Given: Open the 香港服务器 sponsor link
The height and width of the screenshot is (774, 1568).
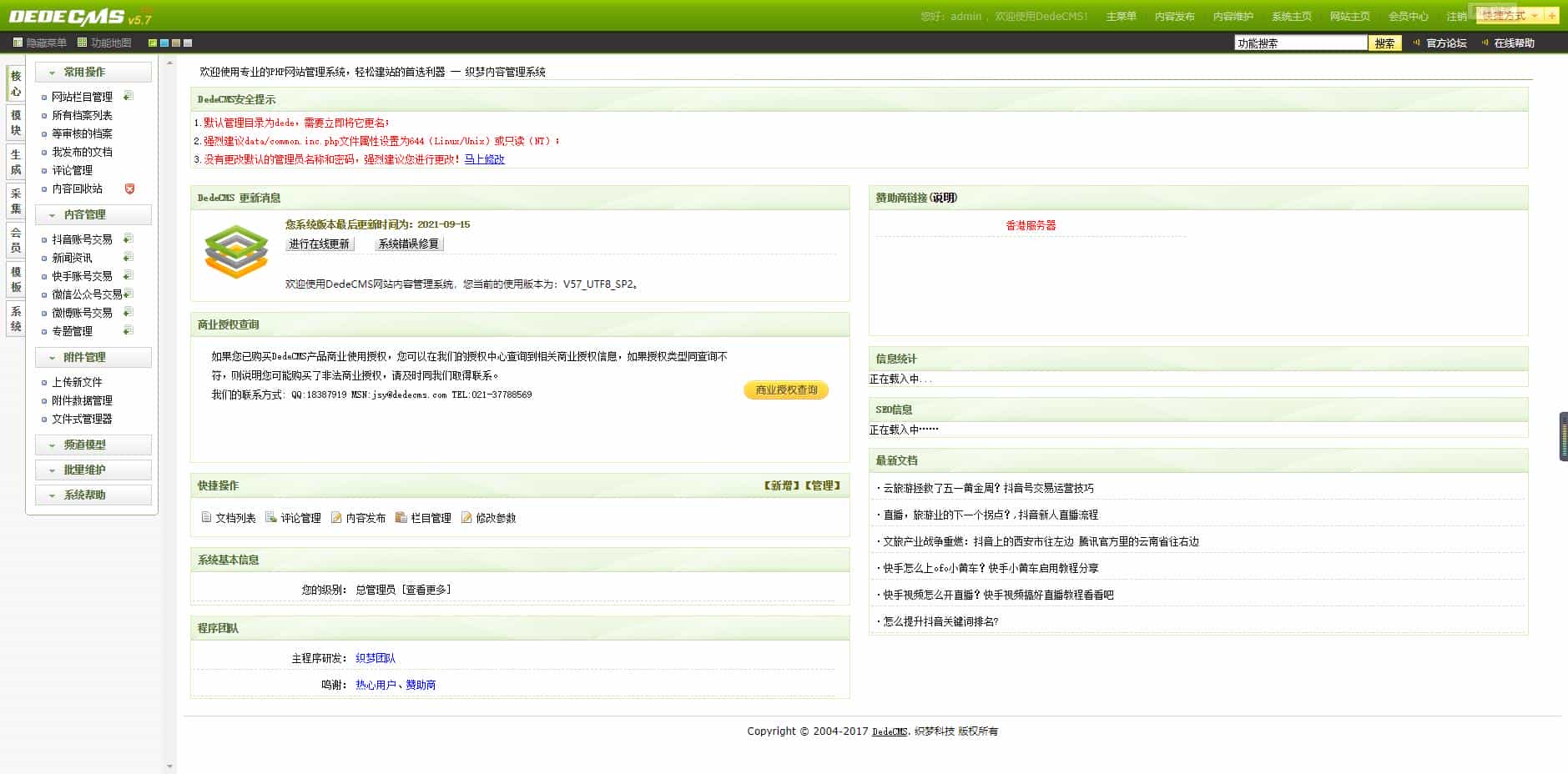Looking at the screenshot, I should (1031, 225).
